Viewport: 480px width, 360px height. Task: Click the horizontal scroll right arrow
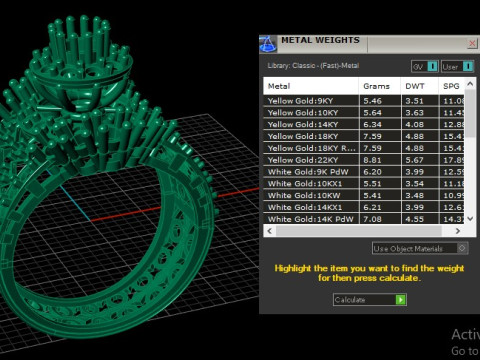458,231
